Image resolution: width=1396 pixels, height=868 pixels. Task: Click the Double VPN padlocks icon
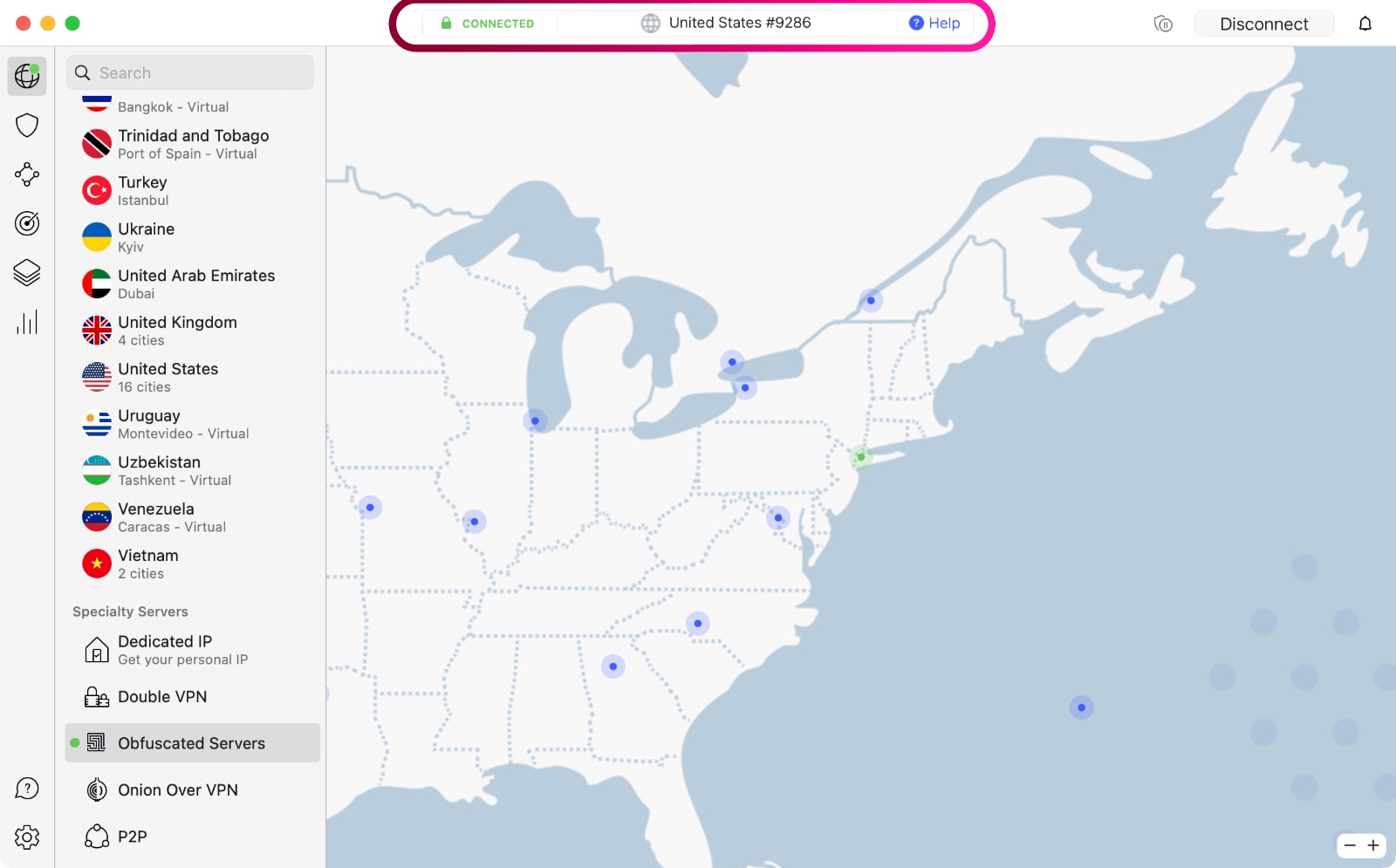[97, 697]
